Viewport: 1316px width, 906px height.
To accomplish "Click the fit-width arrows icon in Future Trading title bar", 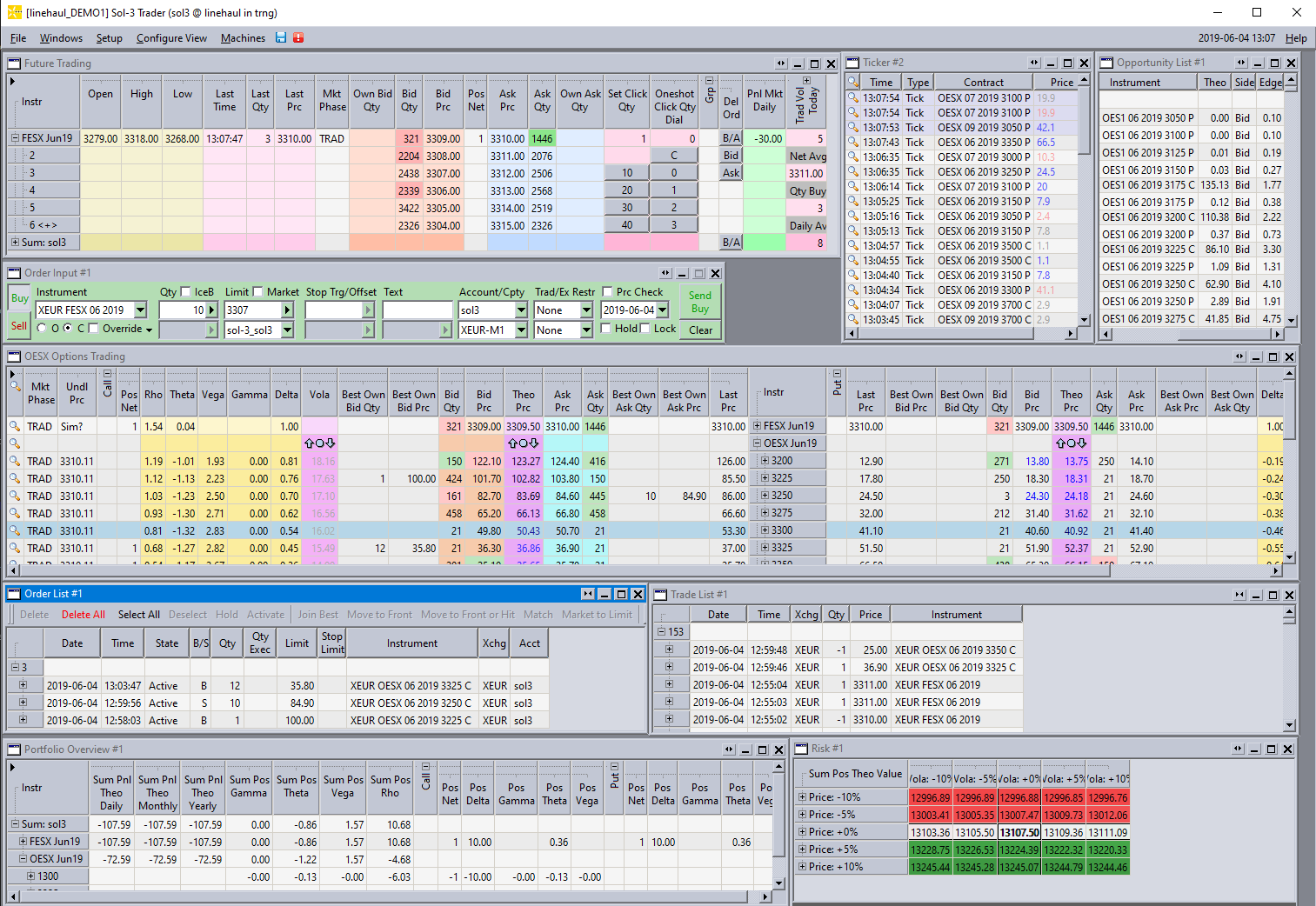I will [781, 63].
